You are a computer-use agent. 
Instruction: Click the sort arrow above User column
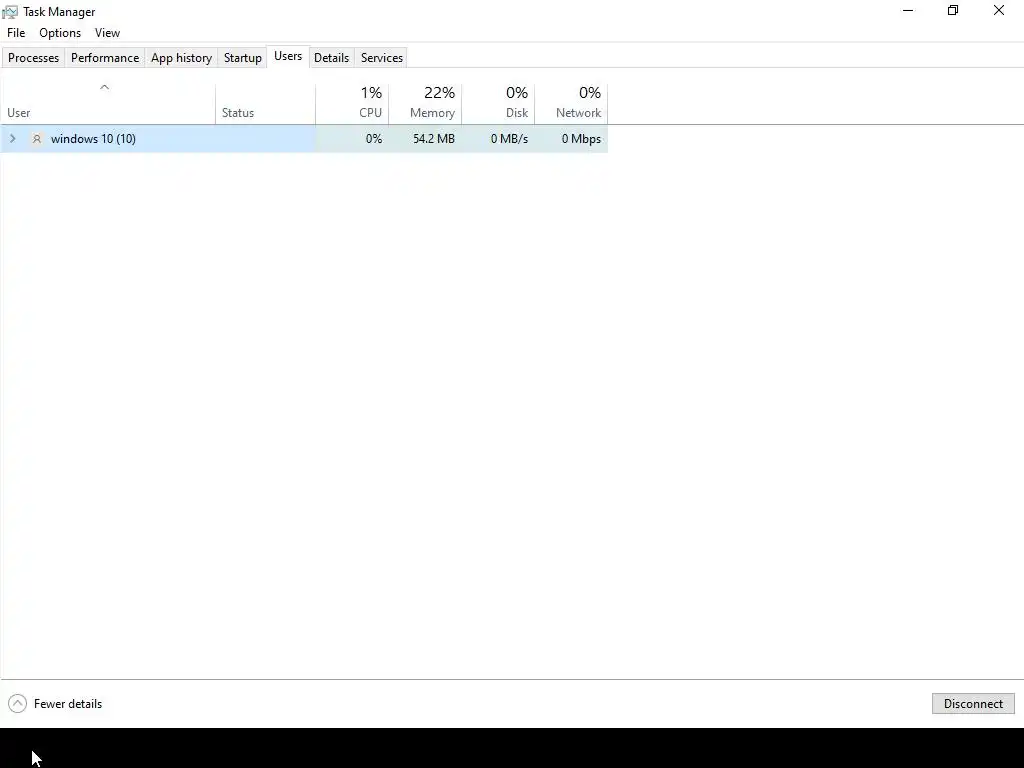click(x=104, y=87)
